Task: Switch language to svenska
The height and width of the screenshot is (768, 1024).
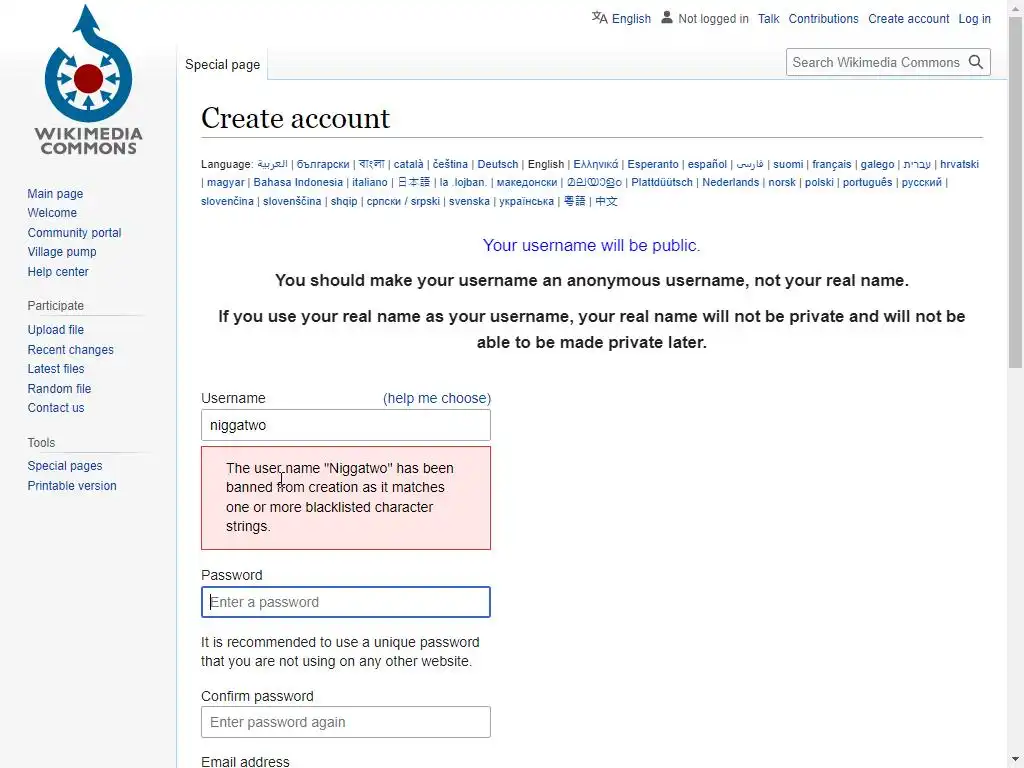Action: click(469, 201)
